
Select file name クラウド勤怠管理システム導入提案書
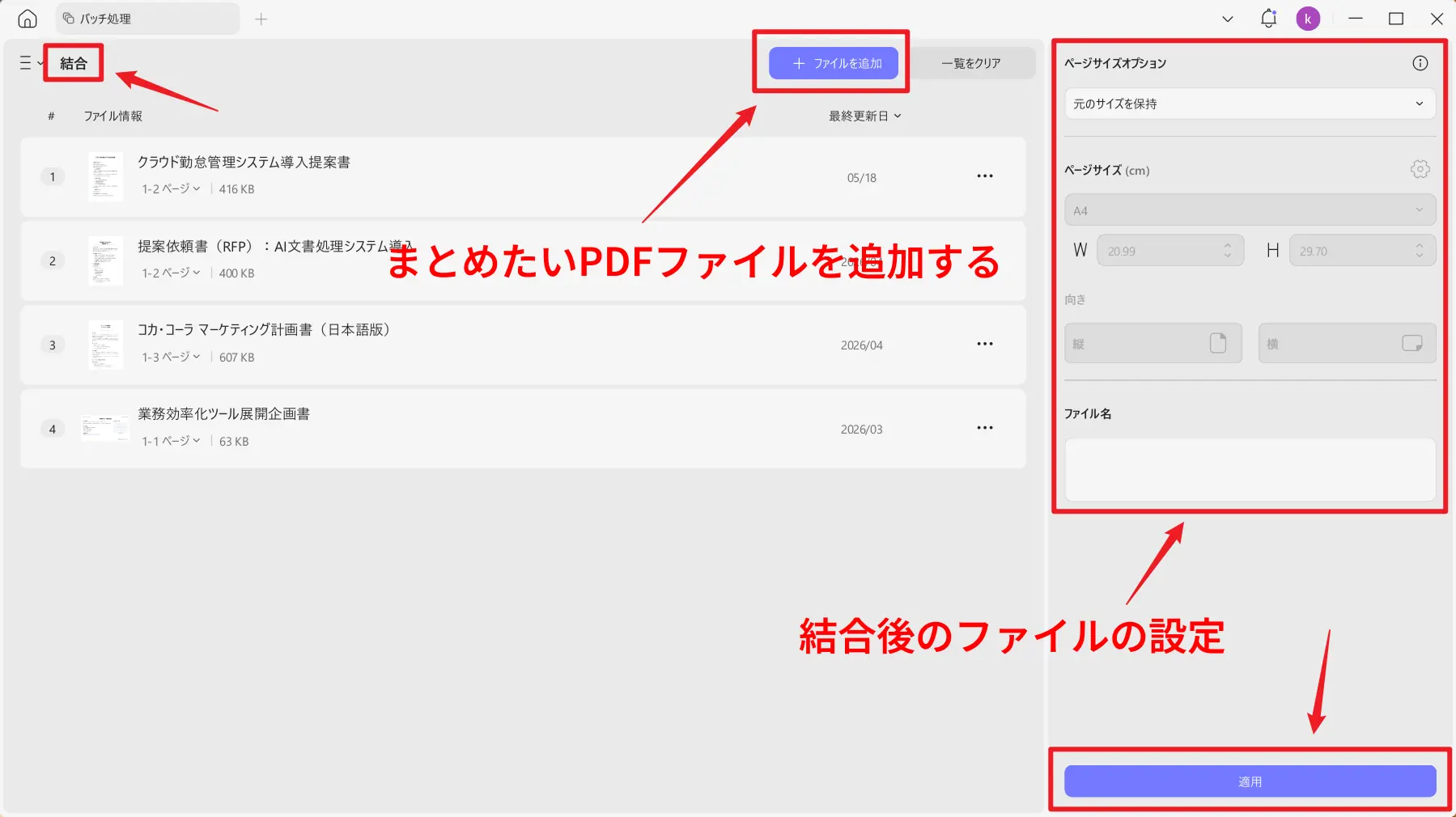pyautogui.click(x=244, y=162)
